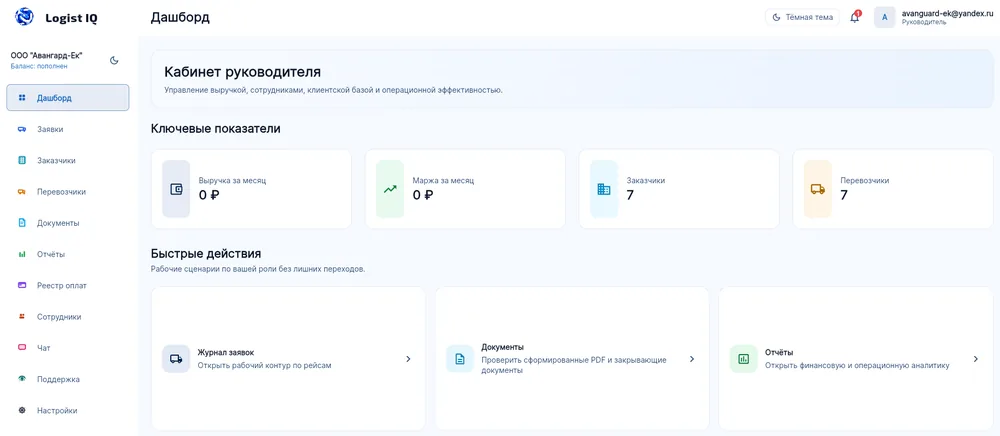The height and width of the screenshot is (436, 1000).
Task: Click the trend arrow icon in Маржа card
Action: point(390,189)
